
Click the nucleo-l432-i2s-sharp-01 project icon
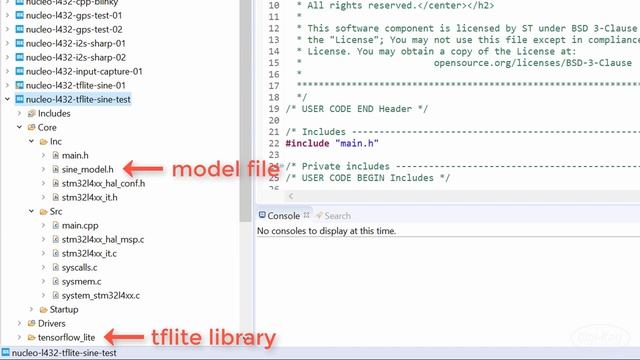click(19, 43)
